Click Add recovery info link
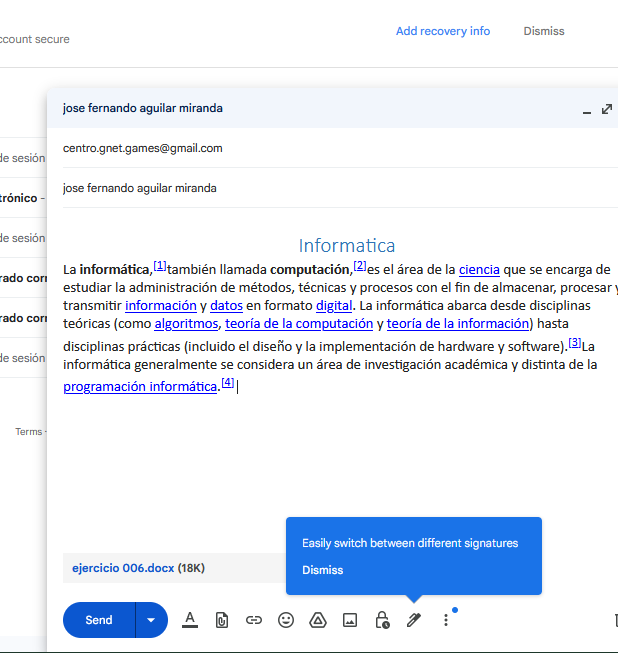Image resolution: width=618 pixels, height=653 pixels. [x=443, y=31]
